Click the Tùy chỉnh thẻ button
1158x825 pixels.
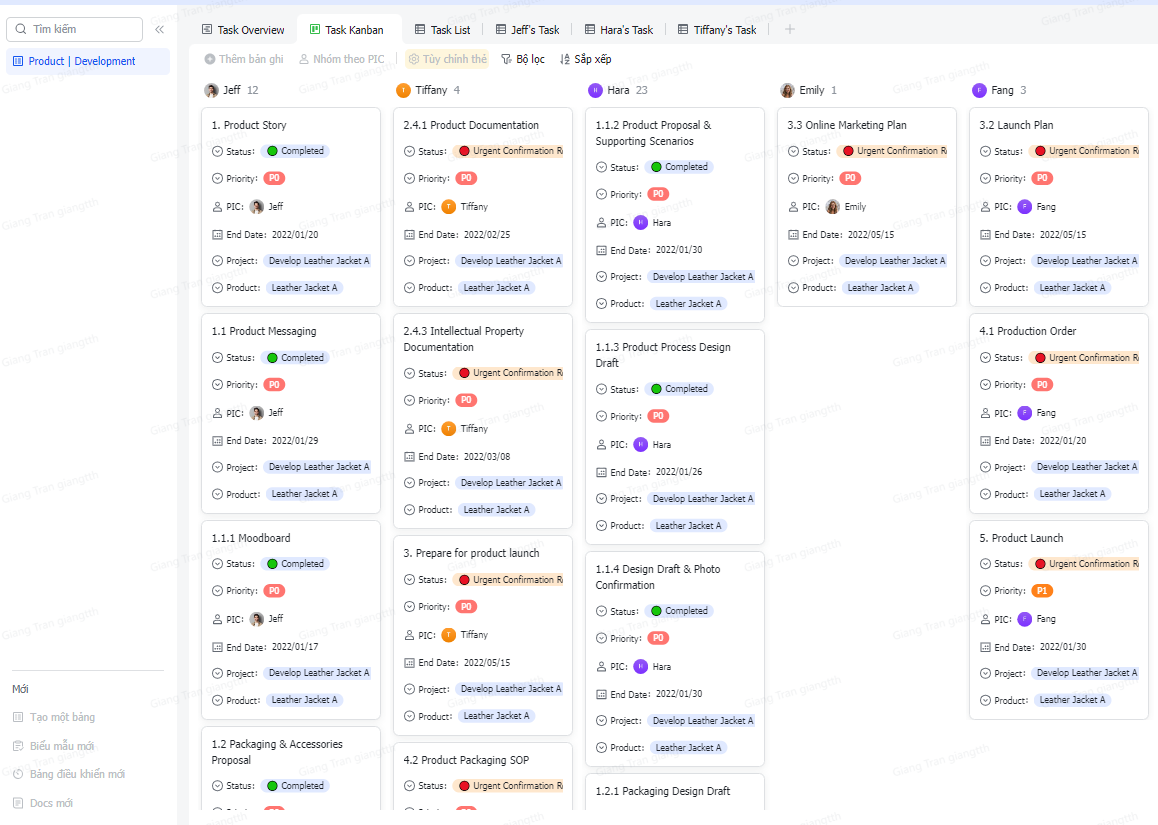(x=448, y=59)
